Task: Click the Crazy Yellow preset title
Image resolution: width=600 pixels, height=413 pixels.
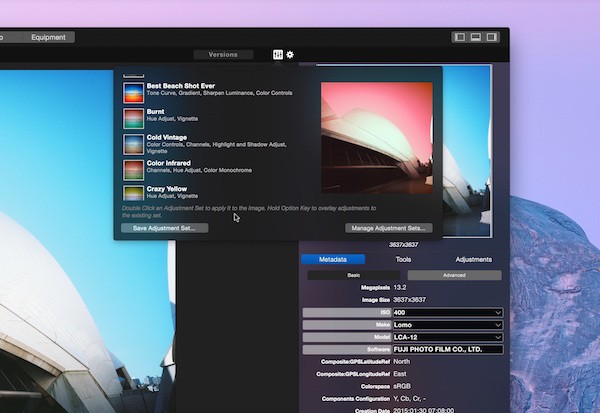Action: 167,189
